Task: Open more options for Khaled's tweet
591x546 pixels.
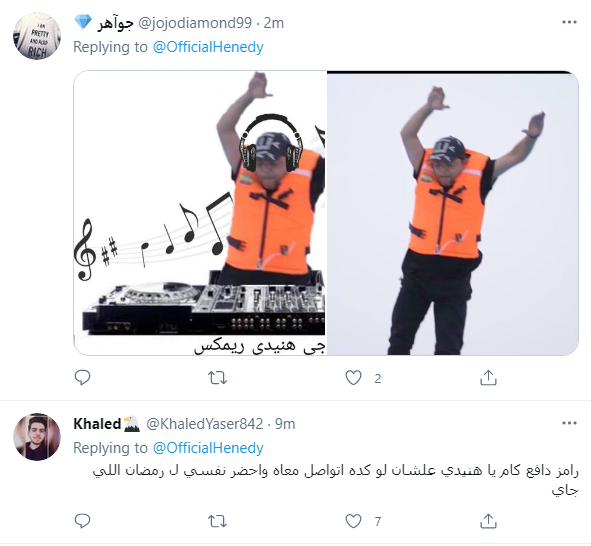Action: coord(569,424)
